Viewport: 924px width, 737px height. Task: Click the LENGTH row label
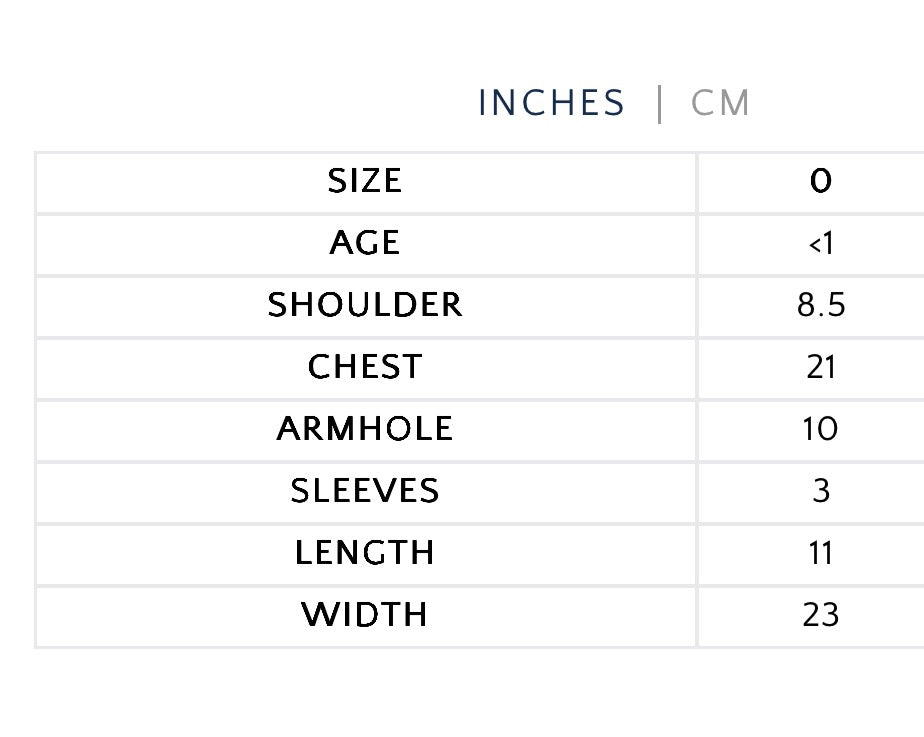coord(365,553)
